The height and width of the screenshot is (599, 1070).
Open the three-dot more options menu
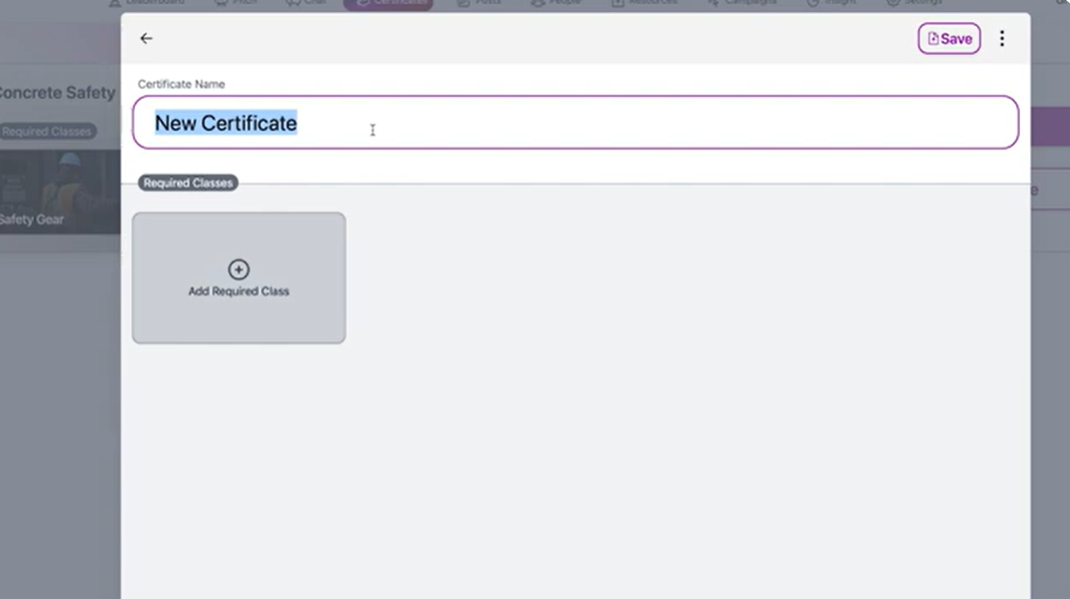click(x=1002, y=38)
